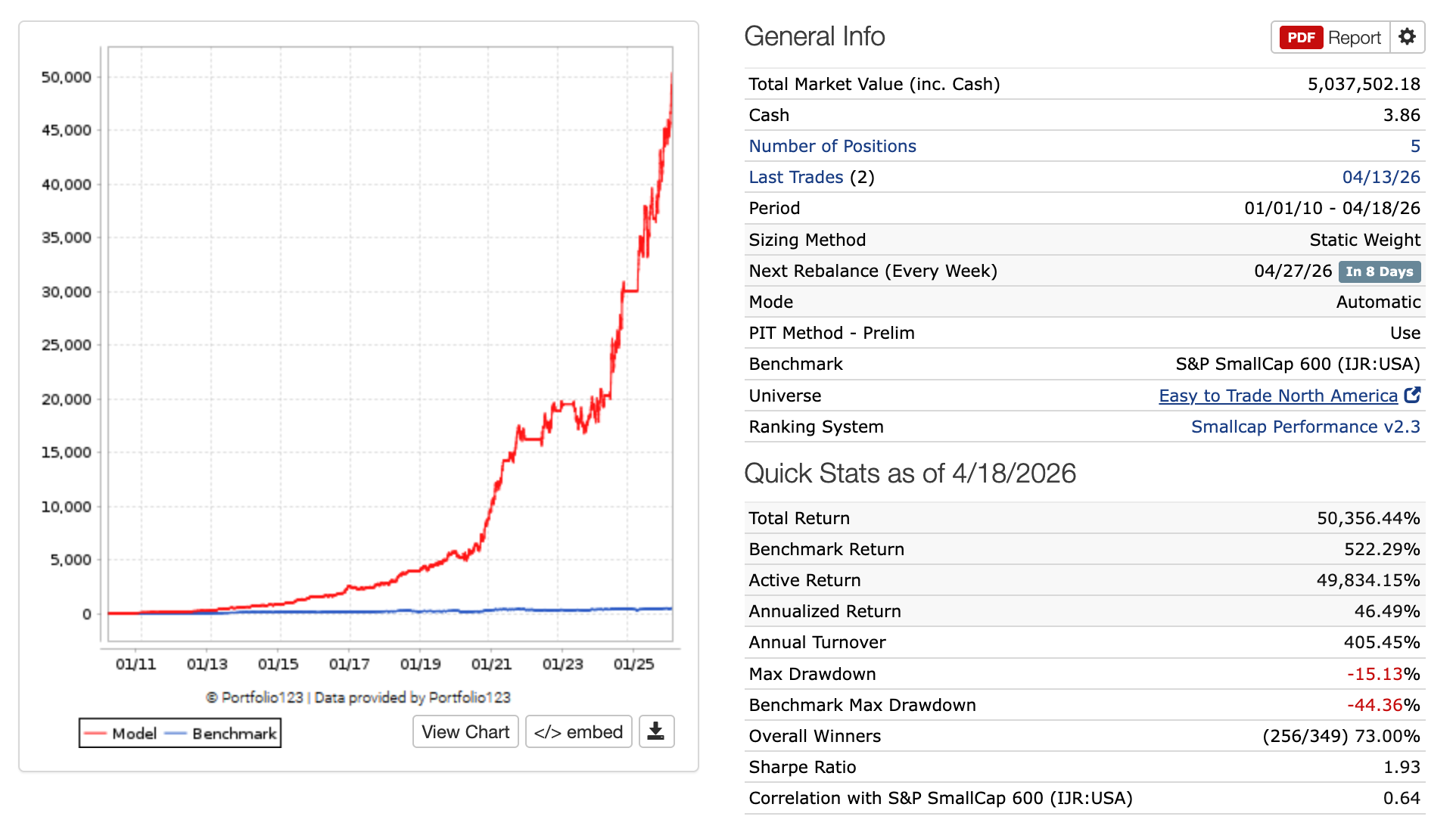The width and height of the screenshot is (1456, 832).
Task: Open Smallcap Performance v2.3 ranking system
Action: [x=1305, y=427]
